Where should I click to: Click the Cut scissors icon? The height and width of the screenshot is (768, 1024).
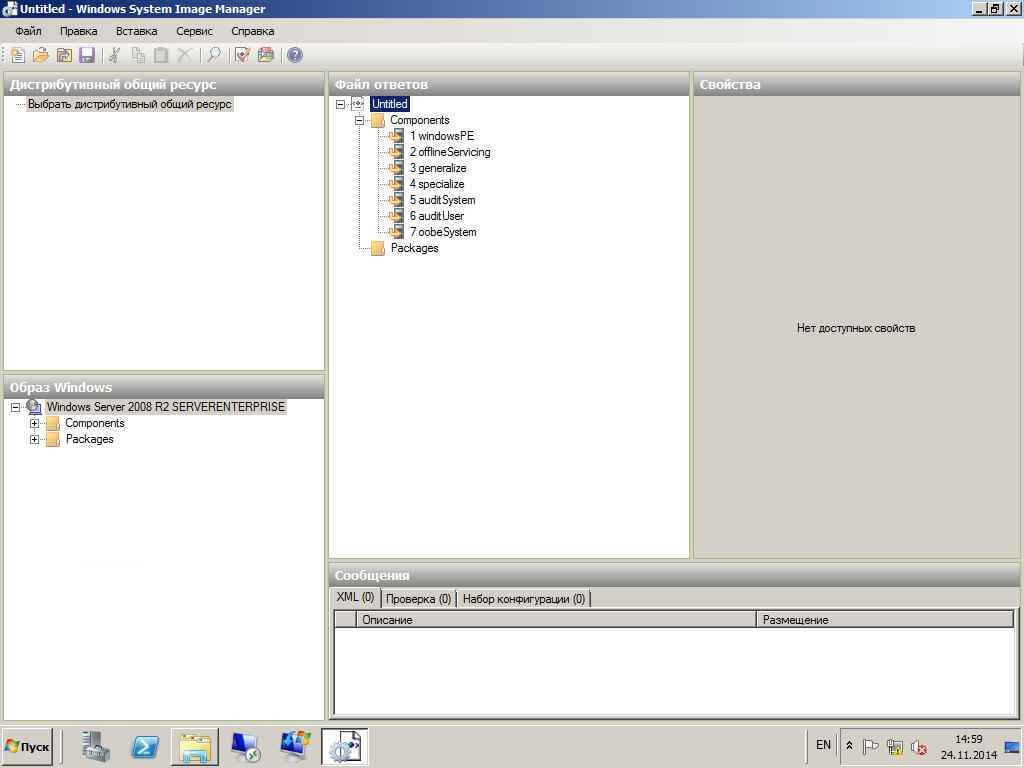point(115,56)
